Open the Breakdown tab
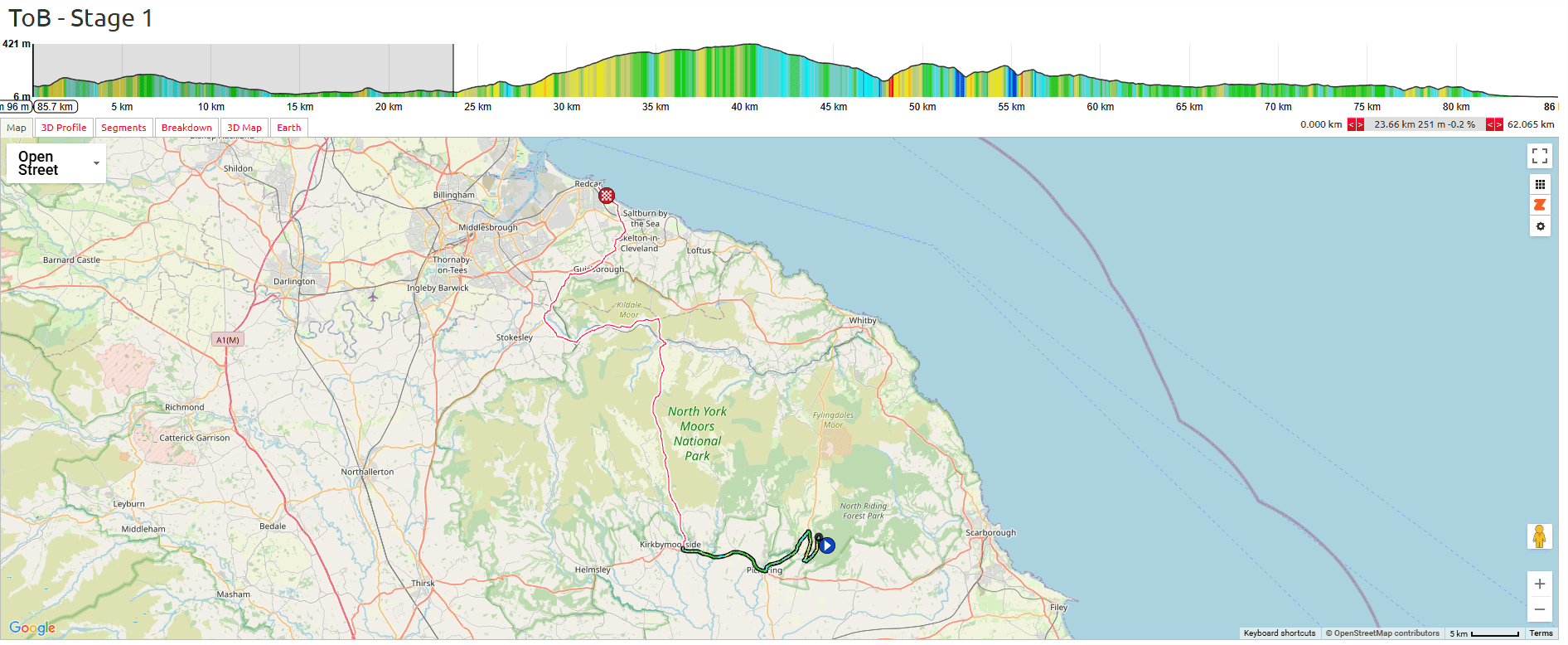 186,128
